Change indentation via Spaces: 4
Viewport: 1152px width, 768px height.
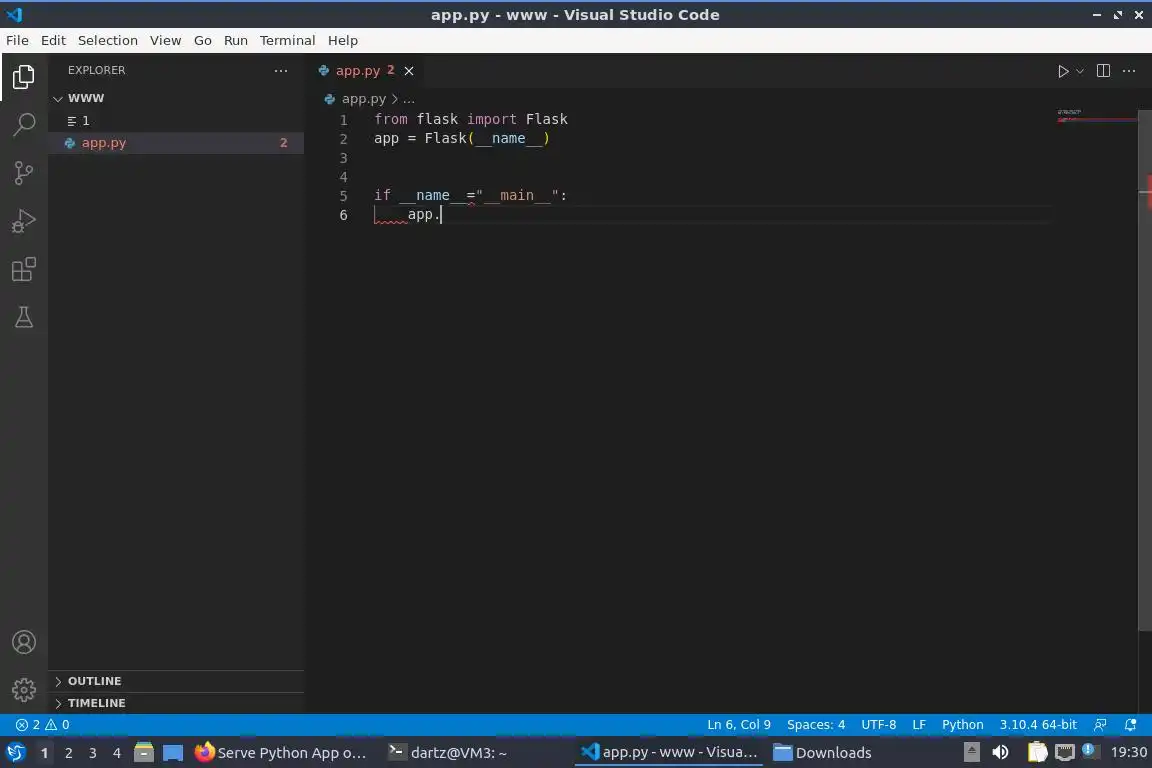point(816,725)
